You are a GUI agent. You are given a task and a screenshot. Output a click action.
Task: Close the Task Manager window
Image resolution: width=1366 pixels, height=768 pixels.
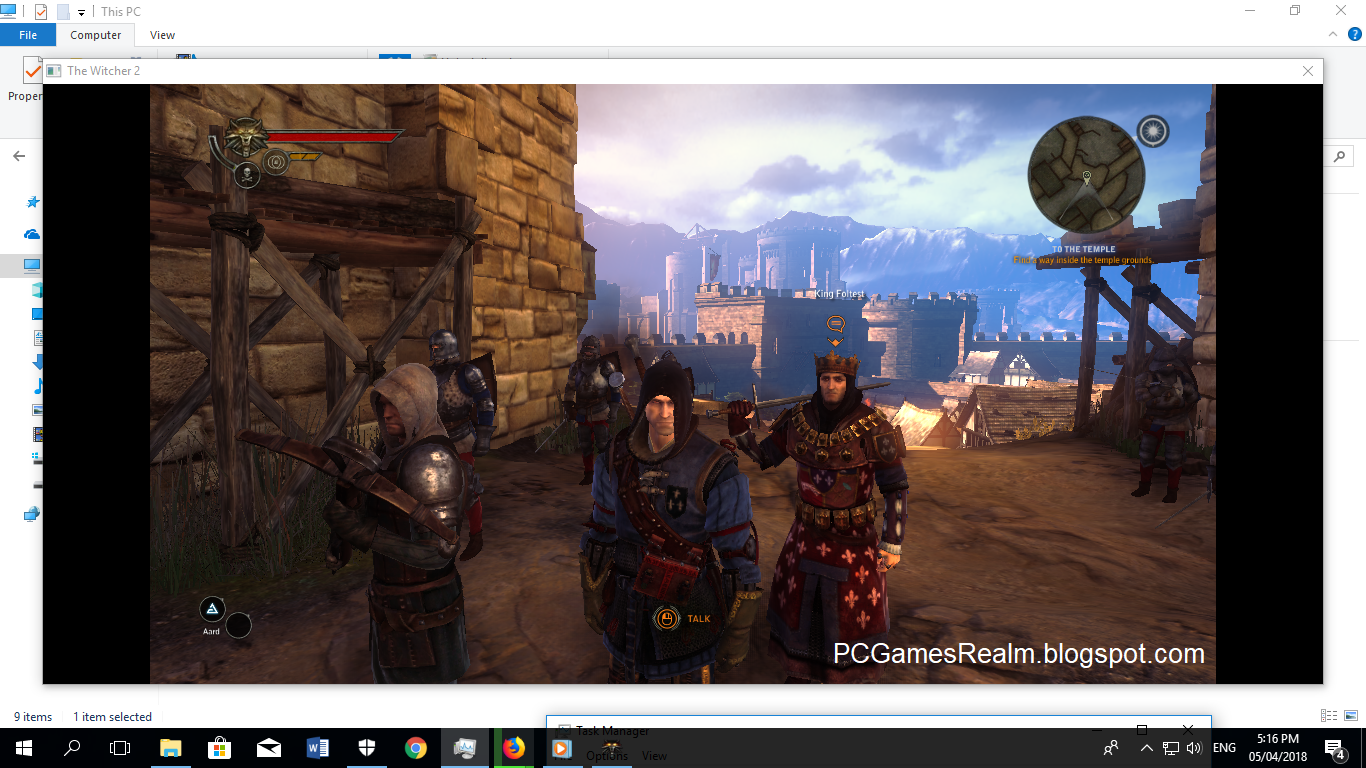click(1187, 728)
